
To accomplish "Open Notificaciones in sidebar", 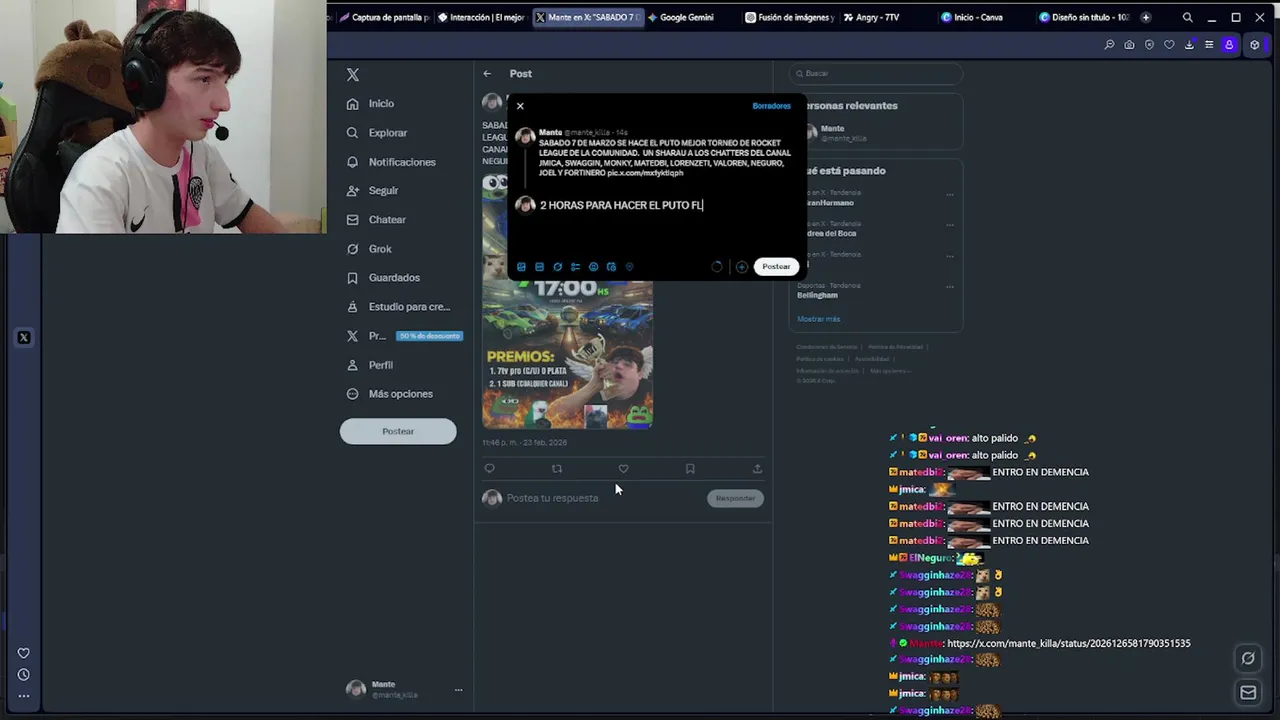I will pos(391,162).
